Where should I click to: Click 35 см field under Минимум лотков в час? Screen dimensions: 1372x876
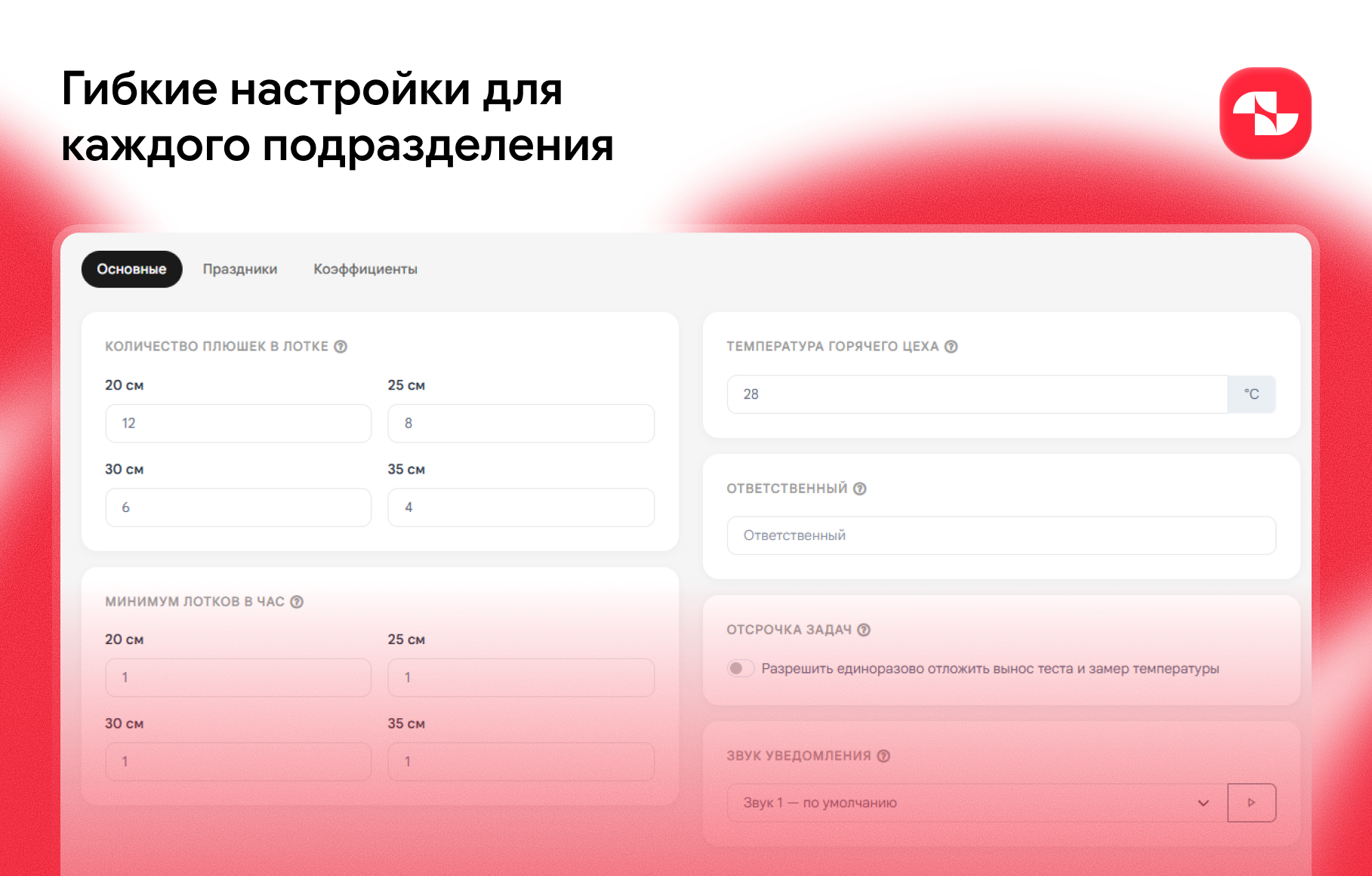pos(521,762)
